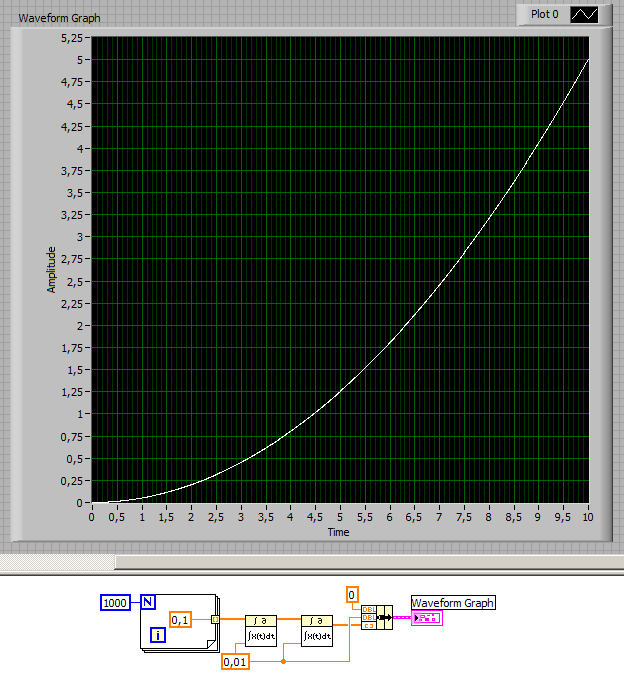Click the 2,5 Y-axis scale marker

(75, 282)
